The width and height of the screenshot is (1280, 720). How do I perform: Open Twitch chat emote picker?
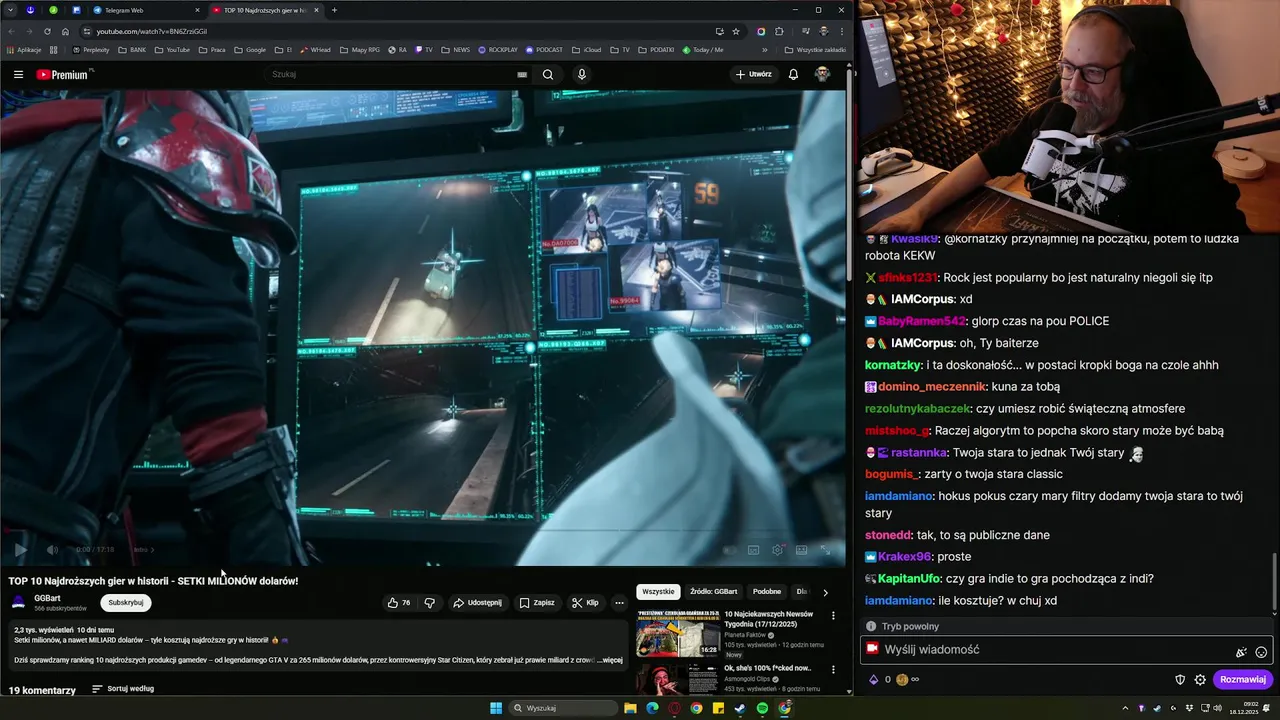coord(1261,651)
